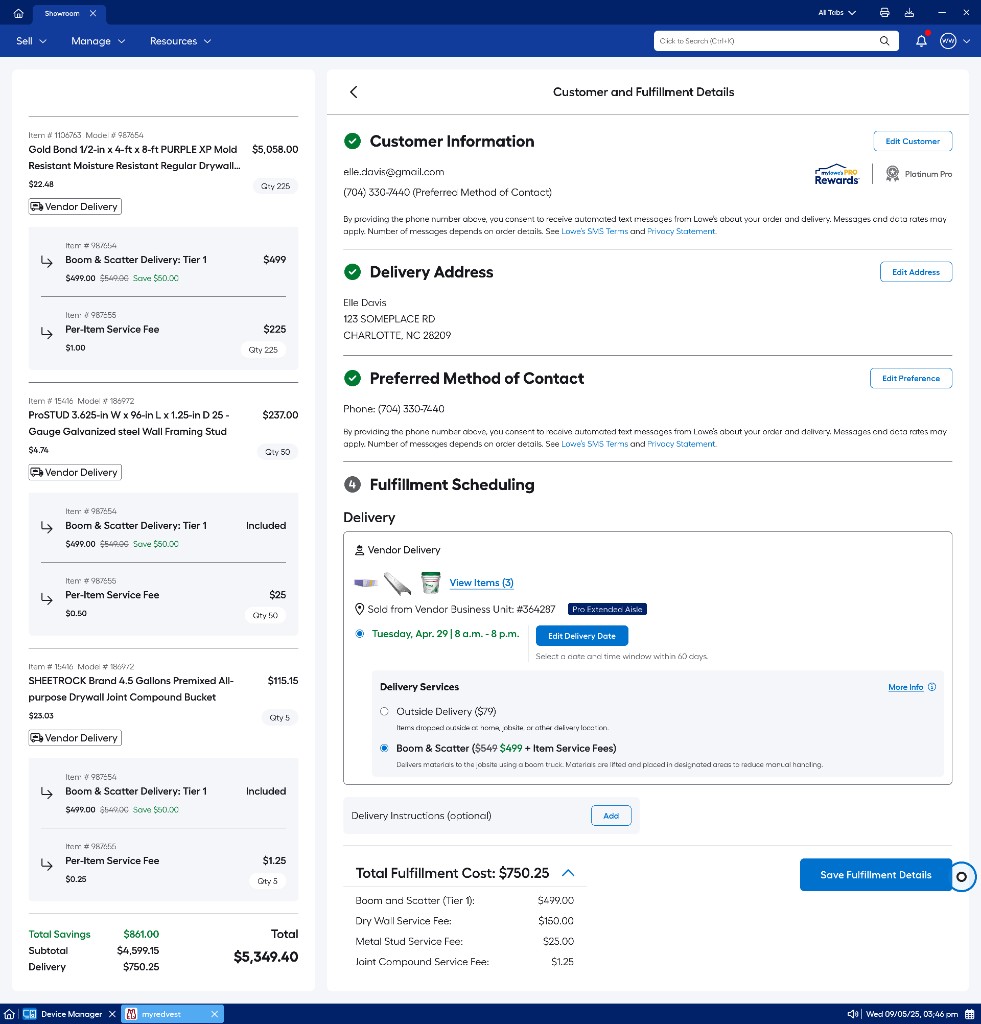Click the Pro Extended Aisle badge
The width and height of the screenshot is (981, 1024).
pyautogui.click(x=607, y=609)
